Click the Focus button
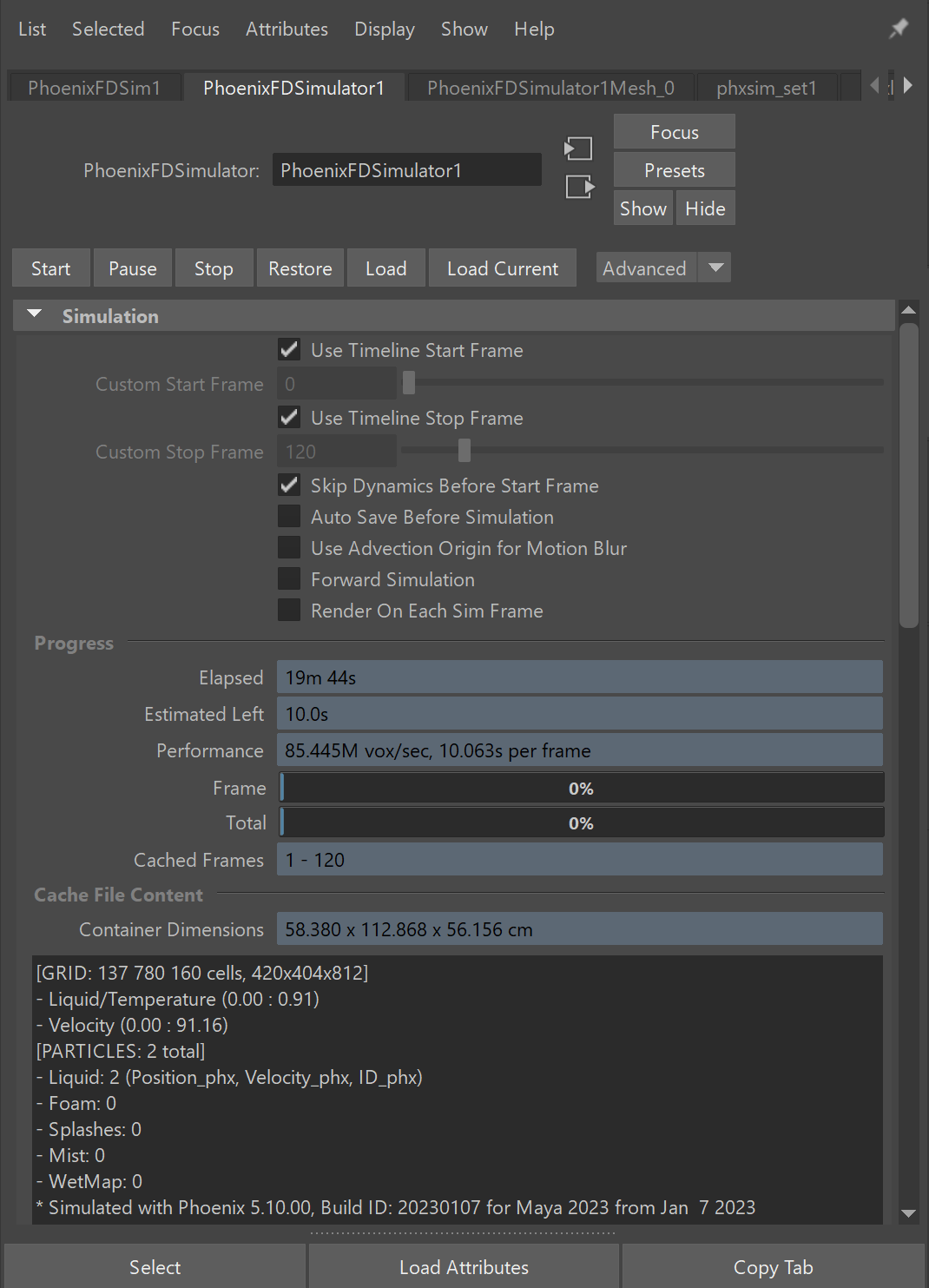The height and width of the screenshot is (1288, 929). [x=675, y=132]
